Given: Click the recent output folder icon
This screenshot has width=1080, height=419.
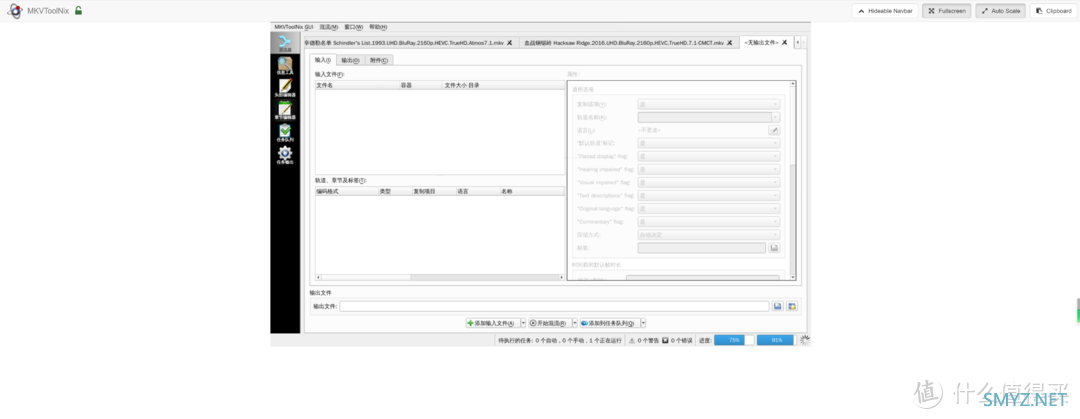Looking at the screenshot, I should (x=792, y=306).
